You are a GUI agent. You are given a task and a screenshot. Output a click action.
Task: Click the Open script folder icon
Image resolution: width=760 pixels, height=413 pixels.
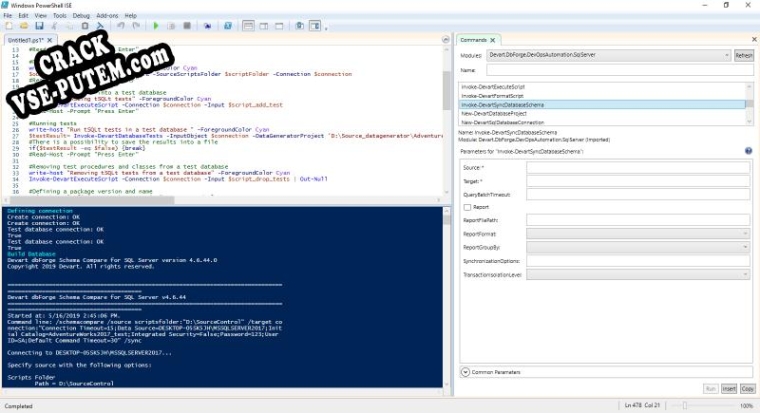(x=22, y=26)
